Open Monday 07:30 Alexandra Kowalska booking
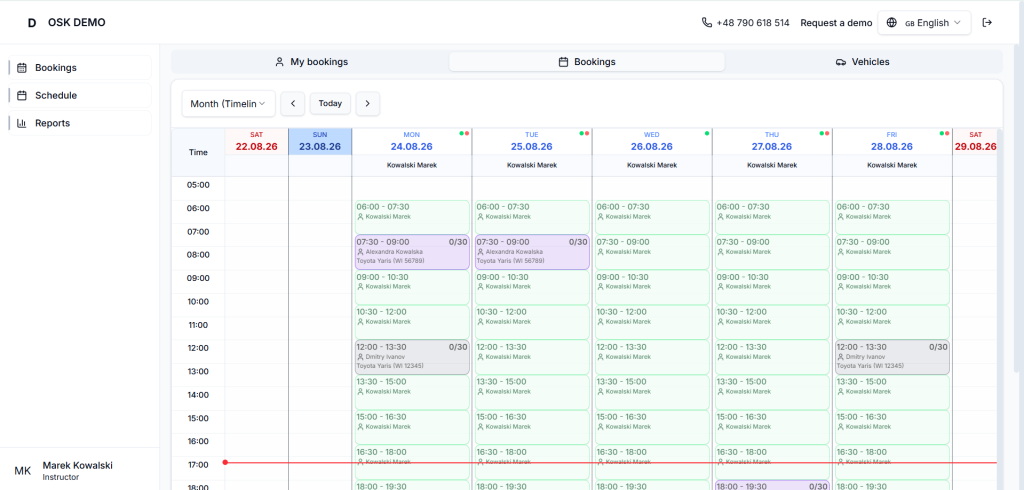 point(412,252)
